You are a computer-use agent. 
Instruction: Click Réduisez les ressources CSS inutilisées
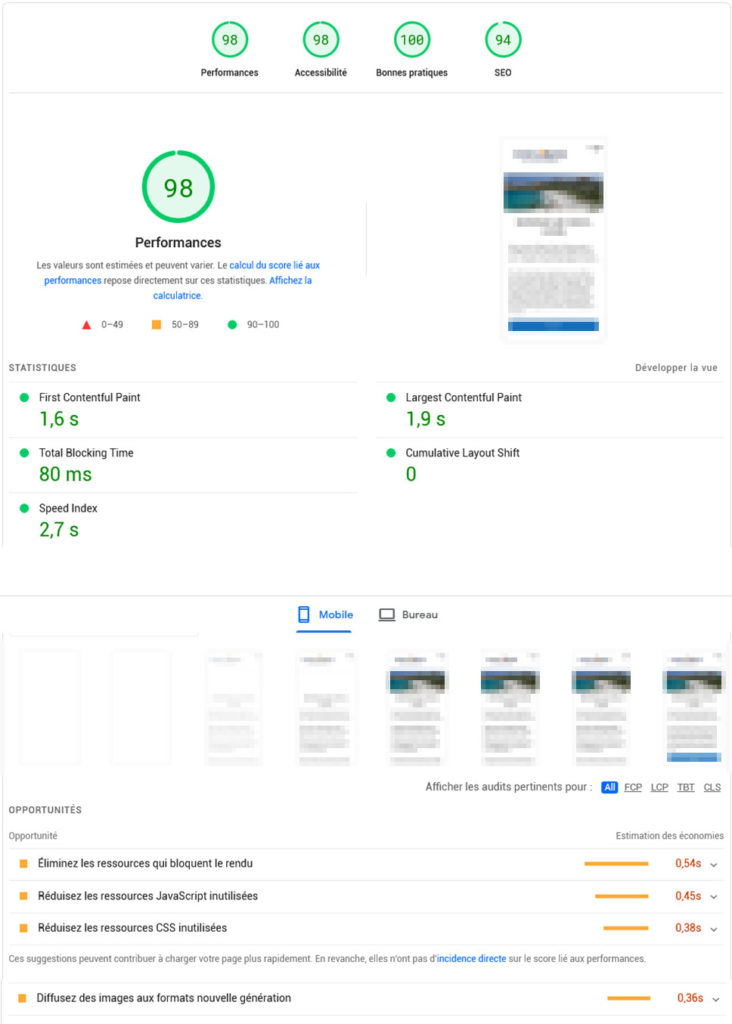point(132,928)
